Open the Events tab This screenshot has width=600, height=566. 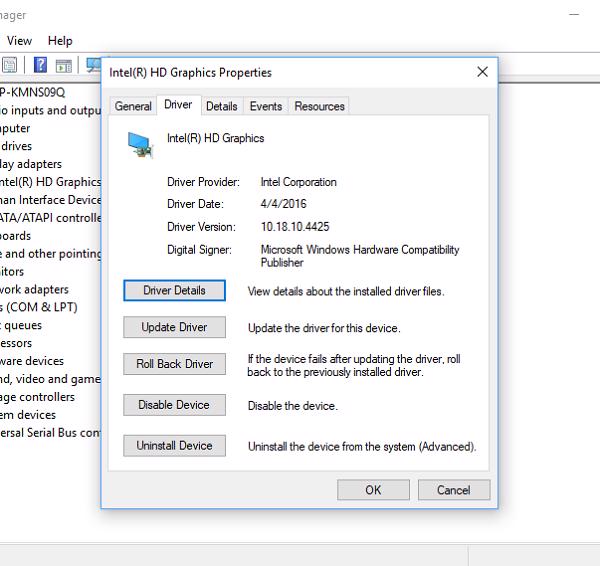266,106
